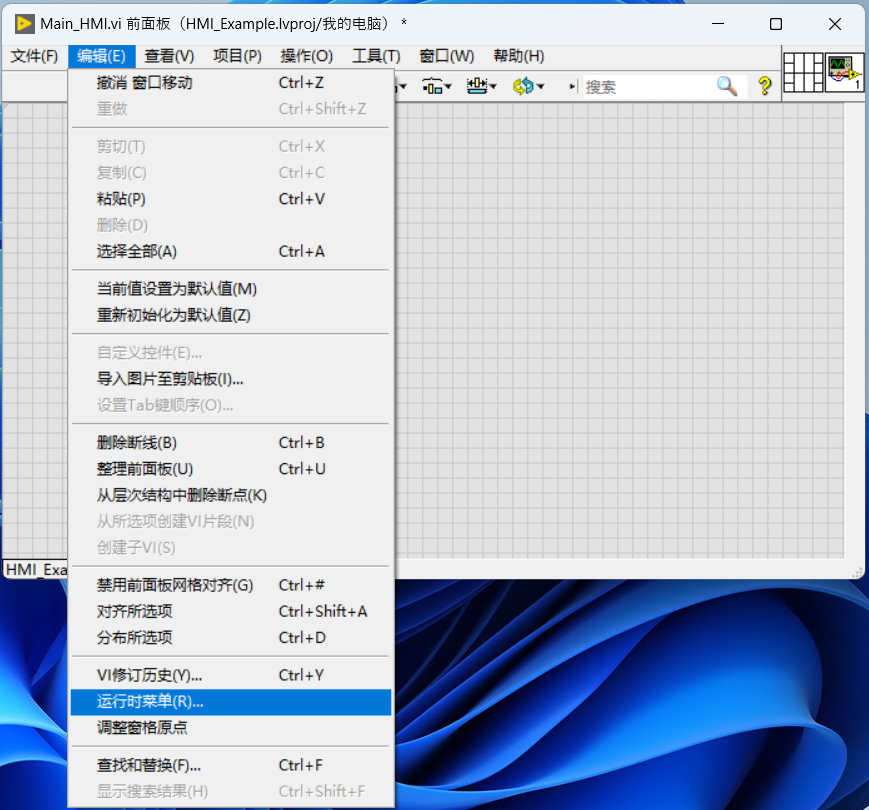This screenshot has height=810, width=869.
Task: Choose 整理前面板(U) entry
Action: (231, 469)
